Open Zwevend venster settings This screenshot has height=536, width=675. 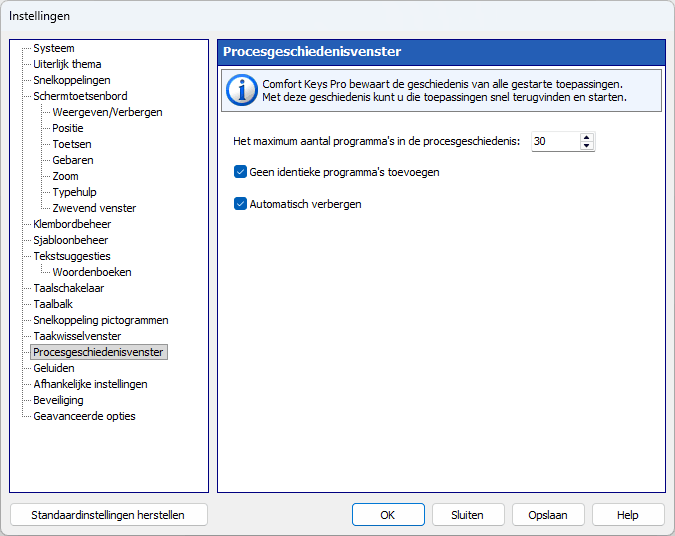point(94,208)
